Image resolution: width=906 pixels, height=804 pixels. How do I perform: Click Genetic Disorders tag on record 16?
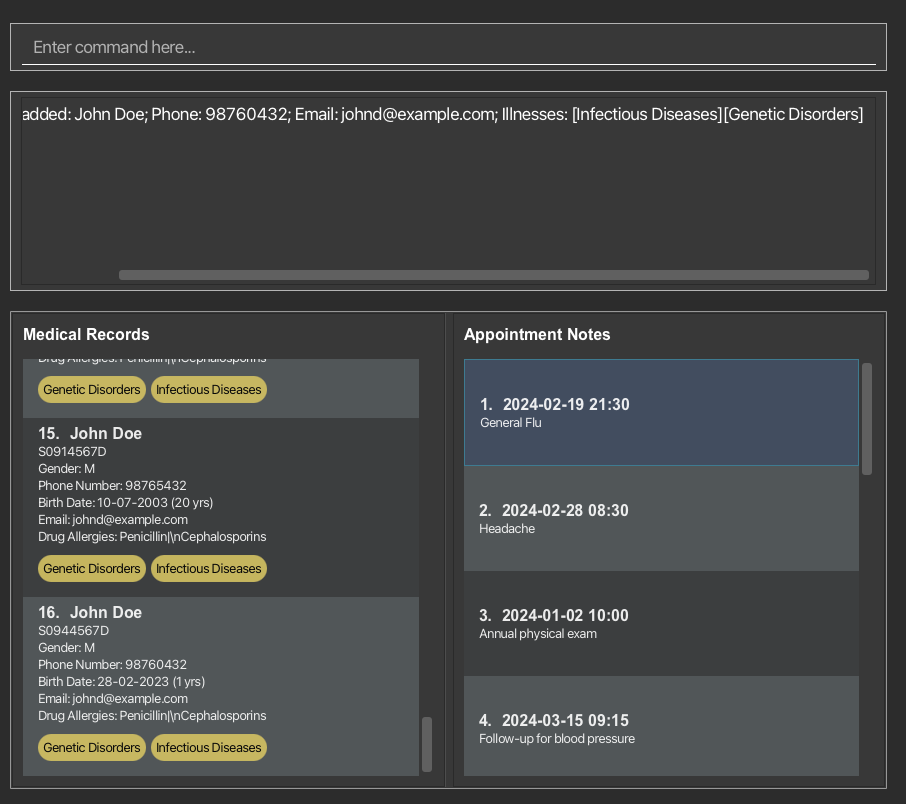pyautogui.click(x=92, y=748)
